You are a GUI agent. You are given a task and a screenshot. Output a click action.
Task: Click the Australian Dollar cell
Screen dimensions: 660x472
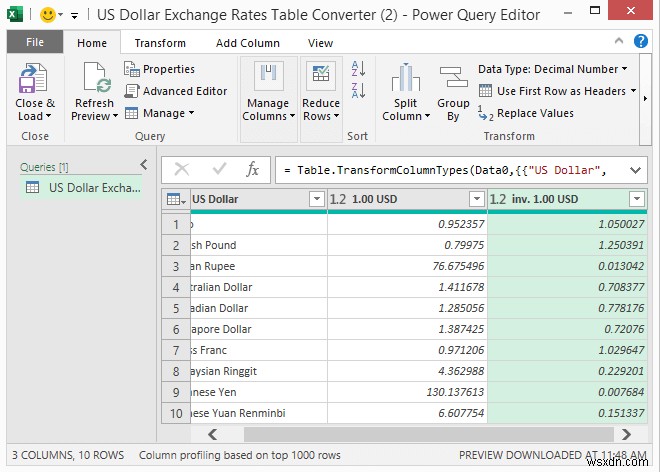point(258,287)
